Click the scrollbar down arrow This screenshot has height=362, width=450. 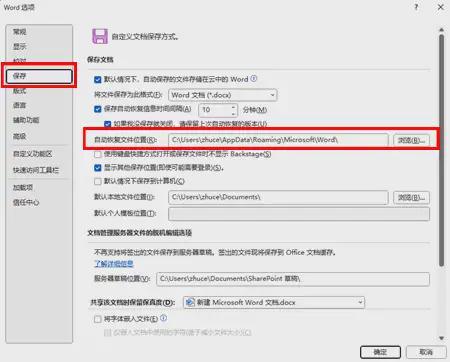pos(441,338)
